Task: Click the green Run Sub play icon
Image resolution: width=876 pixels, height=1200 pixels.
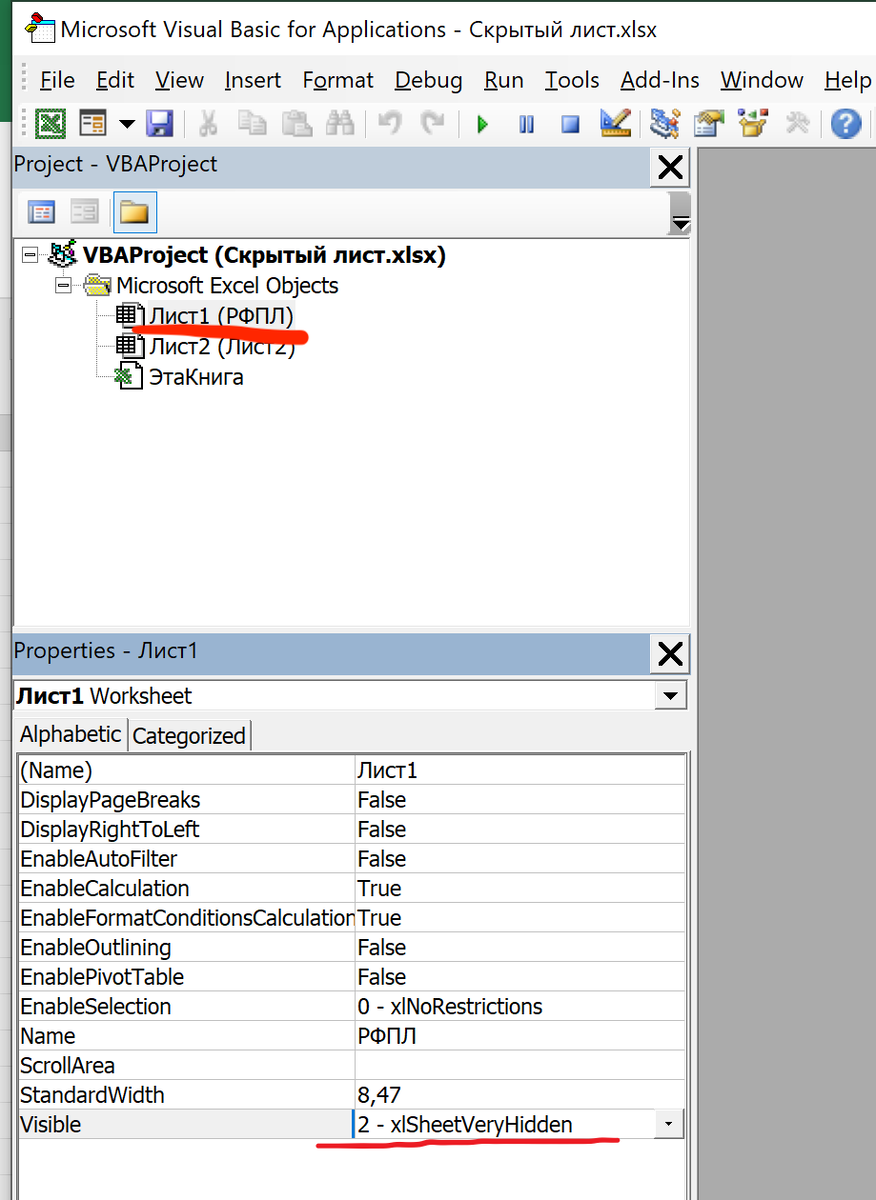Action: point(483,125)
